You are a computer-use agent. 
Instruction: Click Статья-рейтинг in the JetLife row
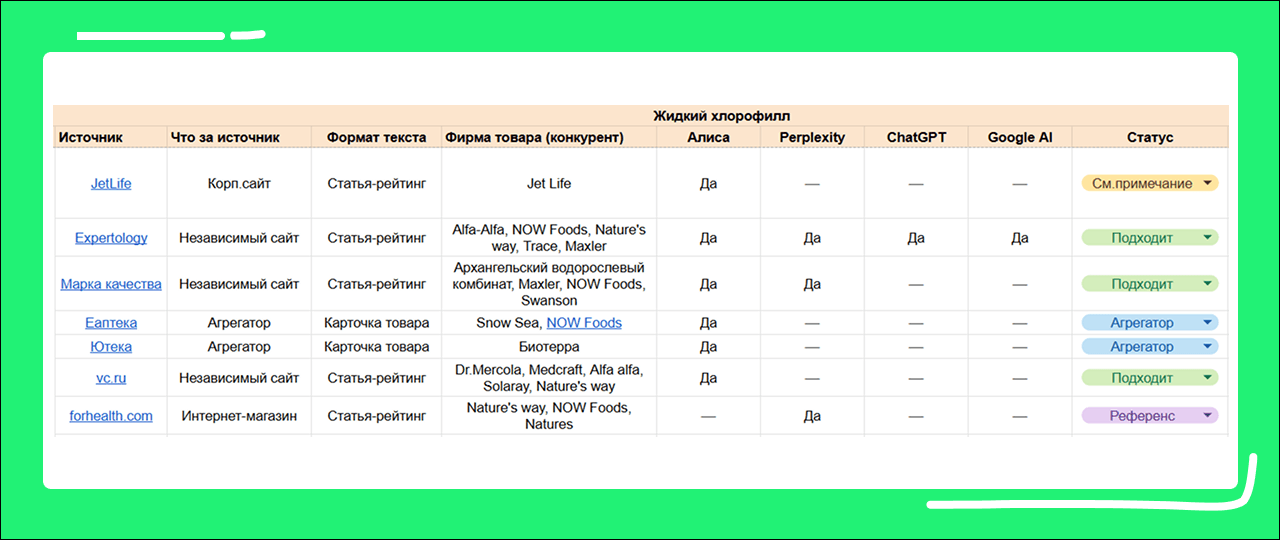(x=376, y=184)
